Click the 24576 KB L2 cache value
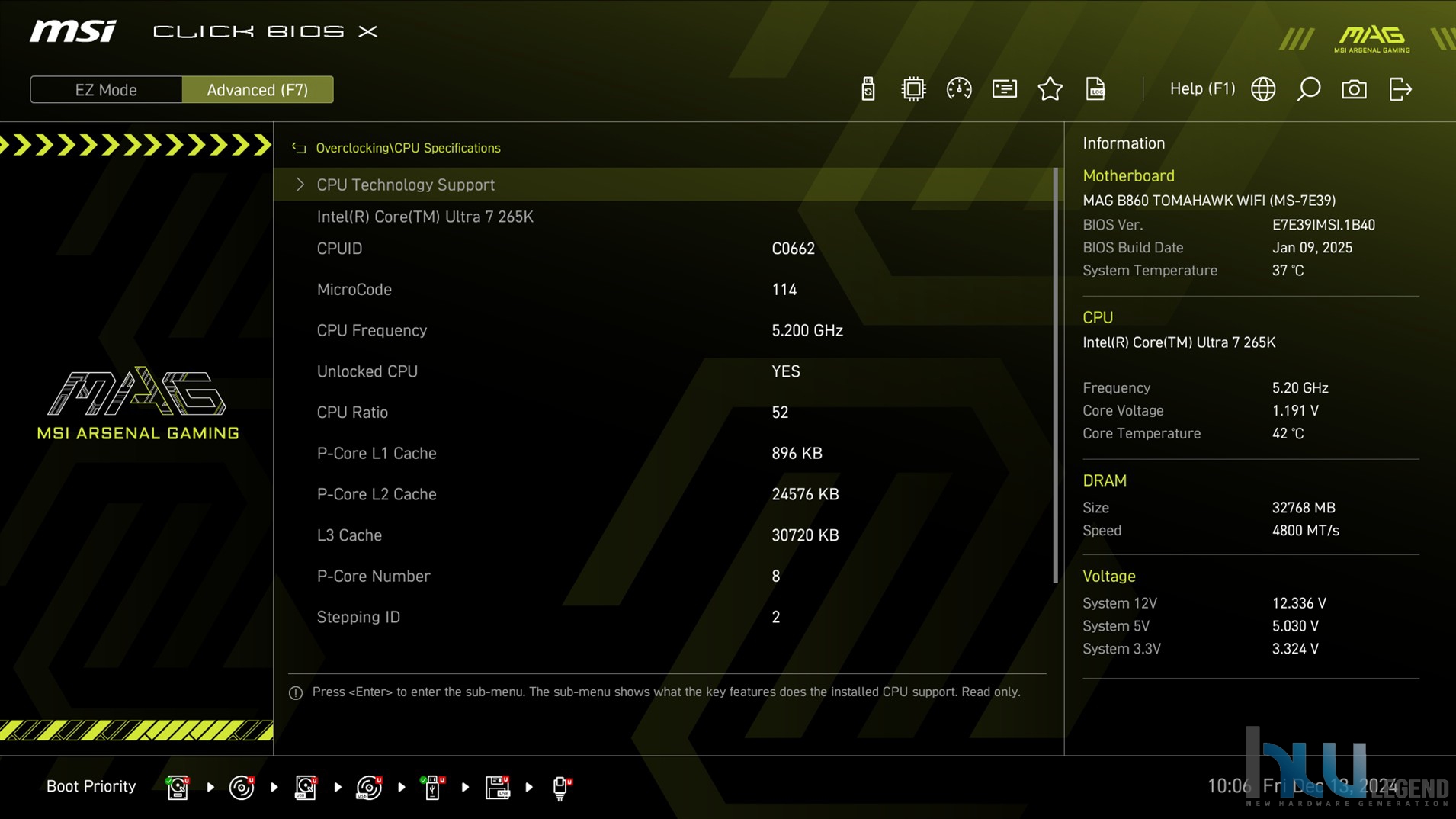 [805, 494]
